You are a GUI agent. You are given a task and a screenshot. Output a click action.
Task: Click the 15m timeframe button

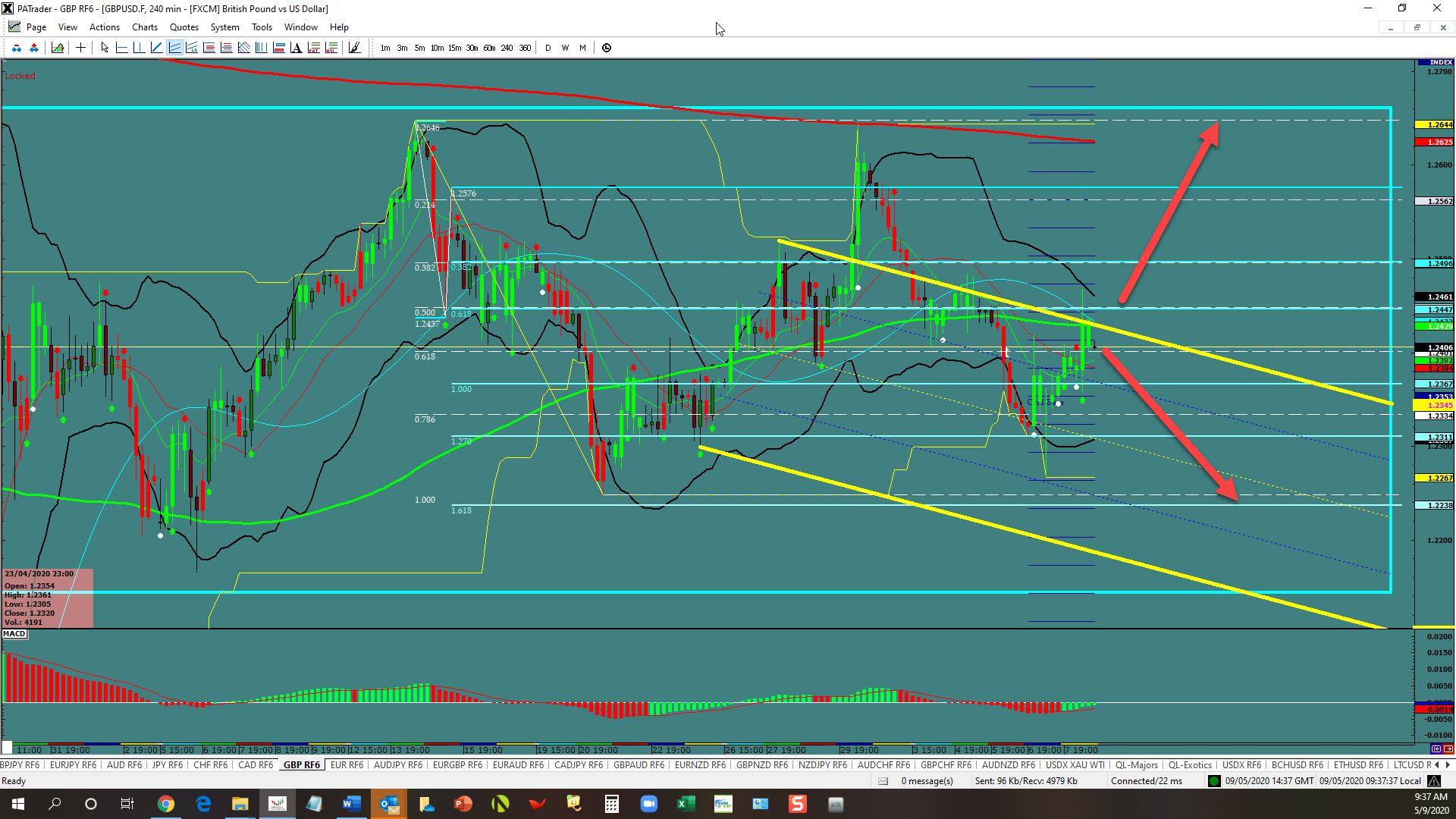click(454, 48)
